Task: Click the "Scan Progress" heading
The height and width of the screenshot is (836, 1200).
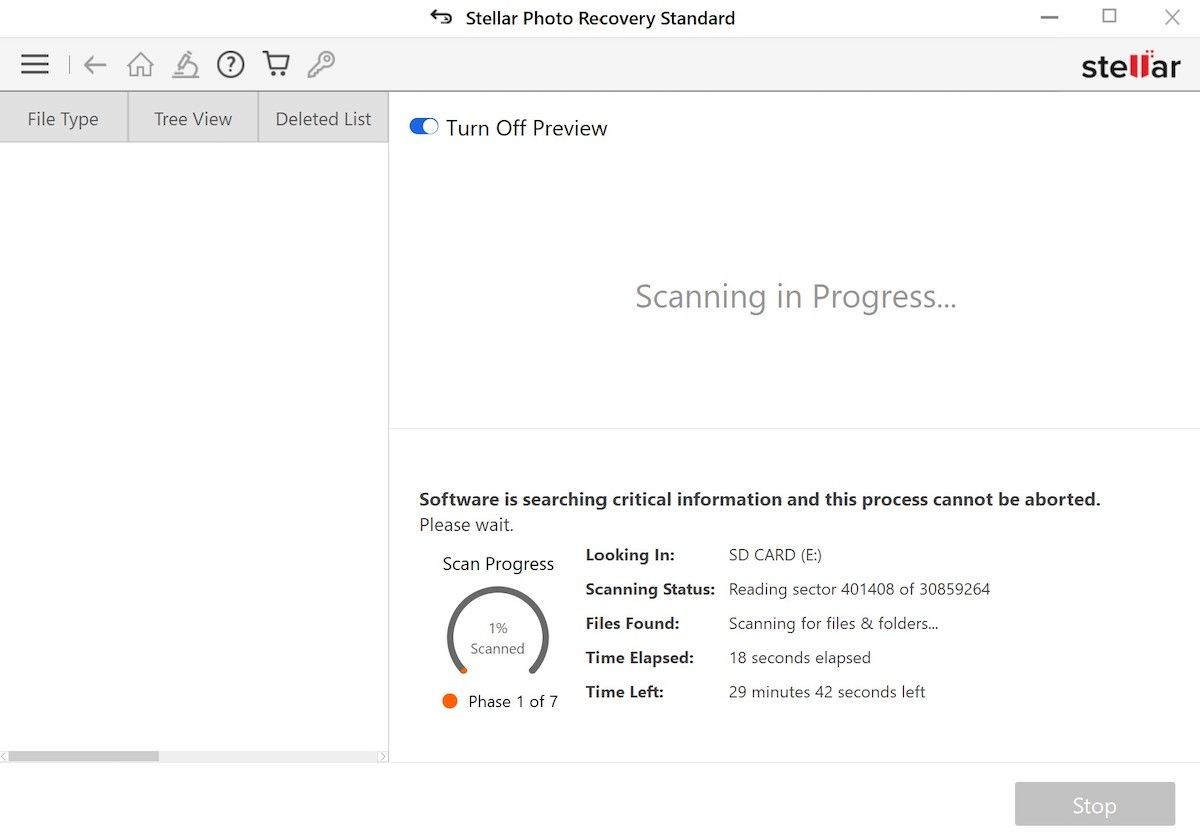Action: click(x=498, y=564)
